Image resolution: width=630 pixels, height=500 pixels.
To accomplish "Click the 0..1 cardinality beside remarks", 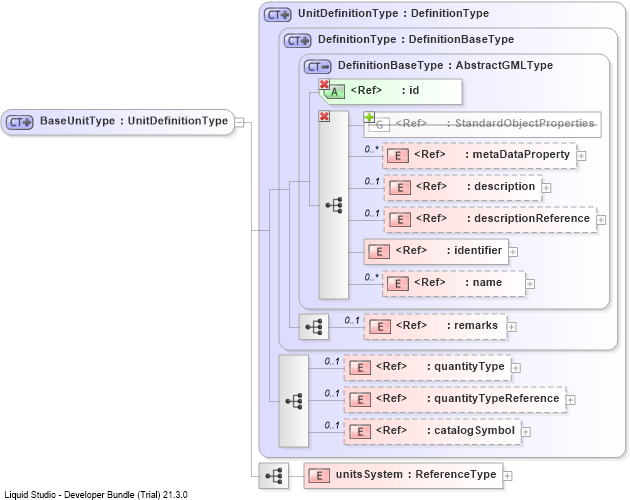I will [x=352, y=320].
